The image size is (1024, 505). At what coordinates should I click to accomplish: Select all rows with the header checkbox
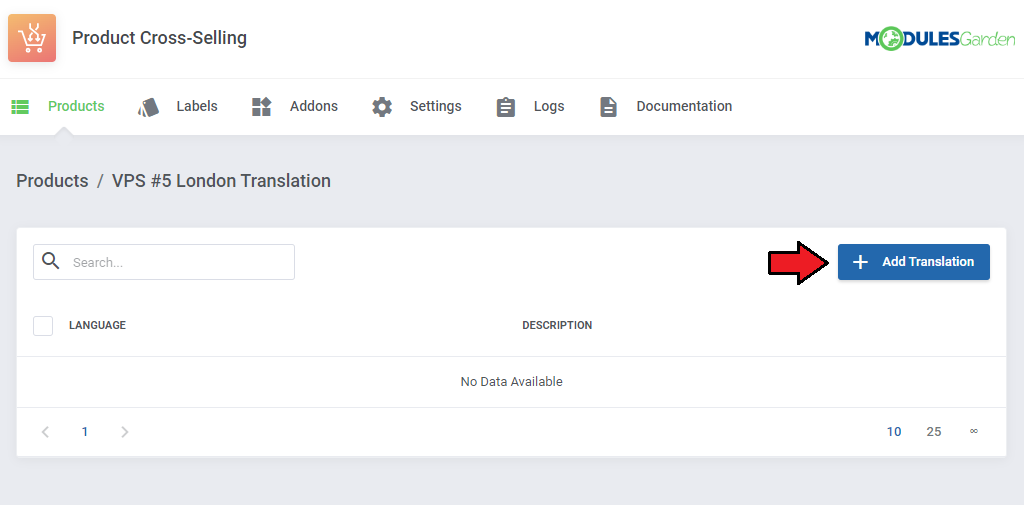tap(43, 325)
